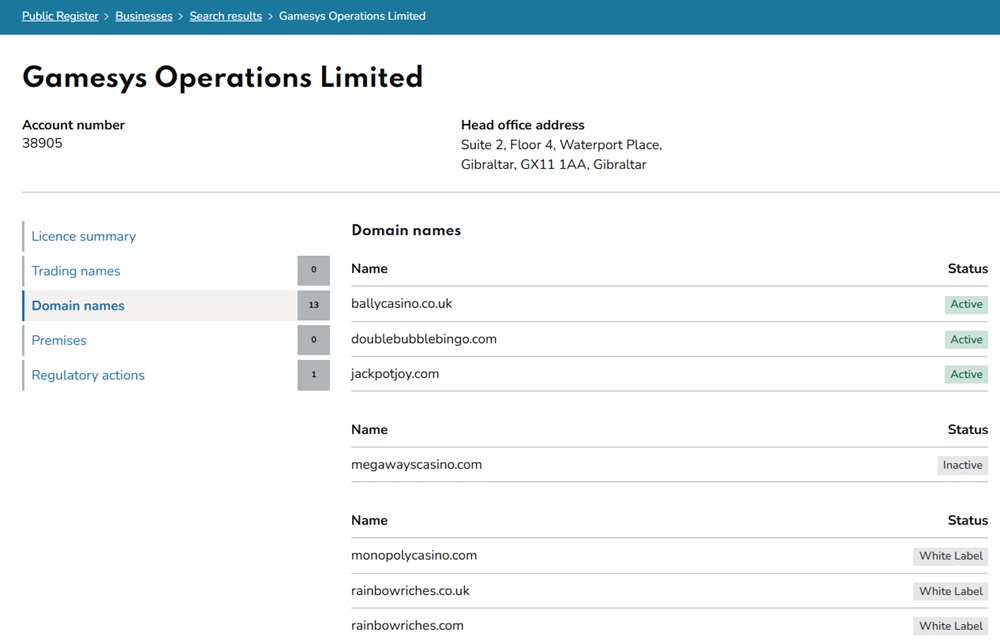Select rainbowriches.co.uk domain text
The image size is (1000, 640).
pos(410,591)
